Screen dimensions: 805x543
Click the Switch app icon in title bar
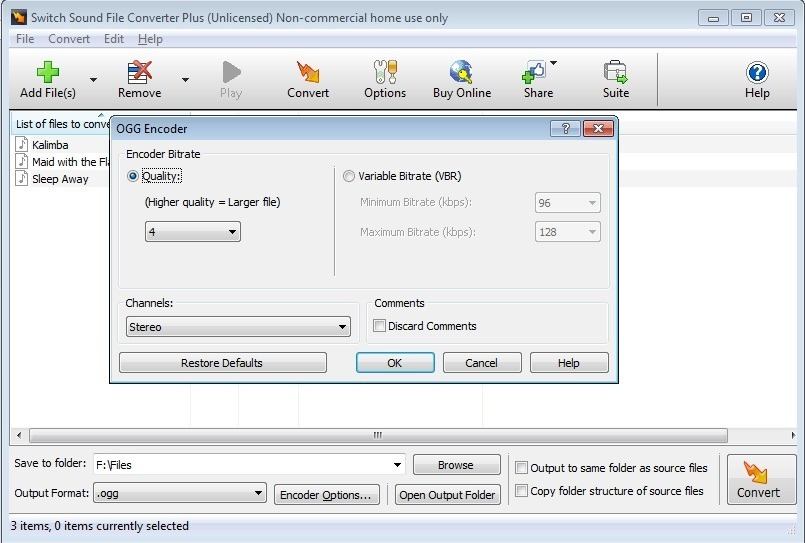[19, 17]
